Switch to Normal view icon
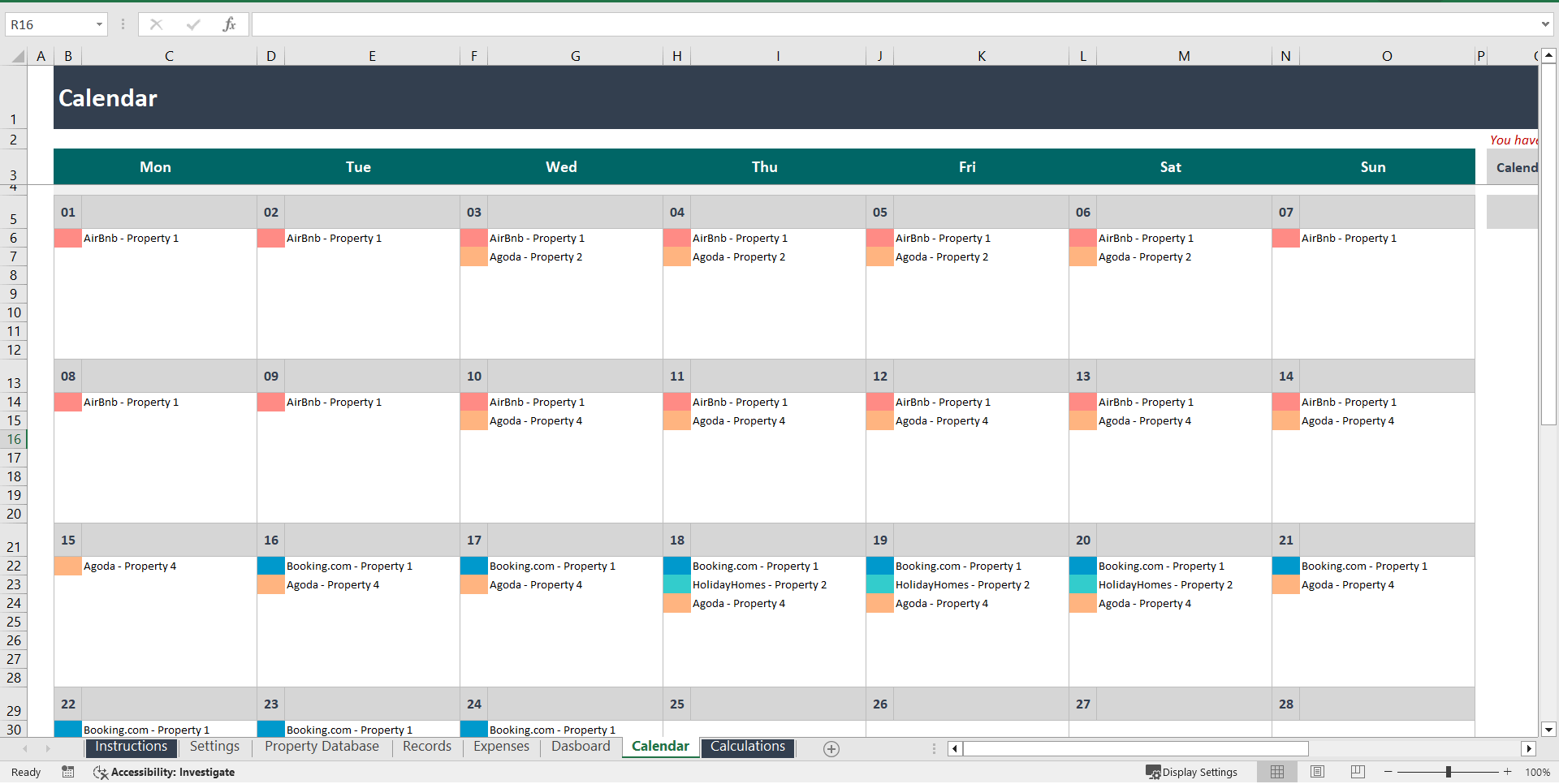The height and width of the screenshot is (784, 1559). [1277, 772]
